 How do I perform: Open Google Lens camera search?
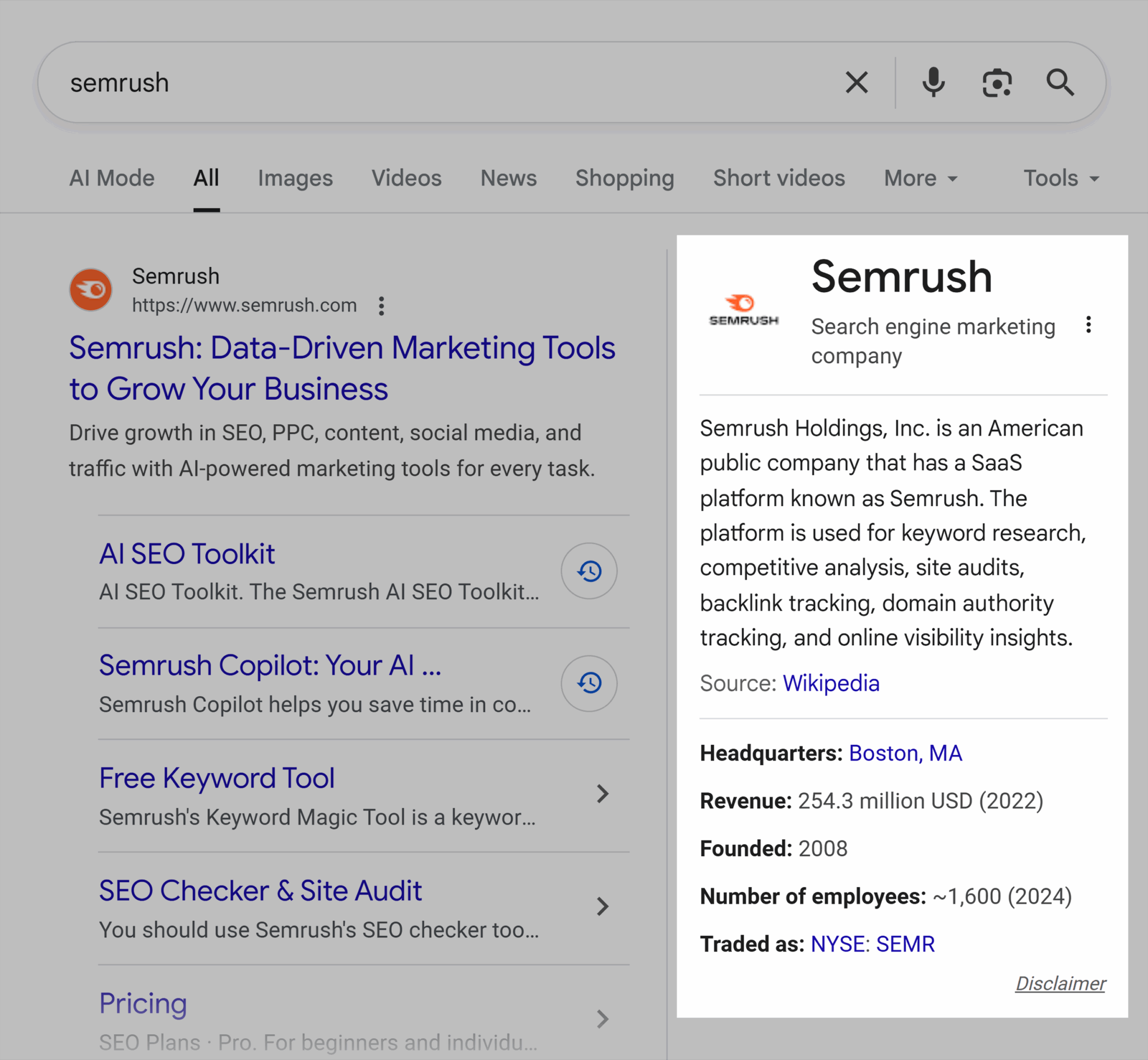tap(997, 82)
